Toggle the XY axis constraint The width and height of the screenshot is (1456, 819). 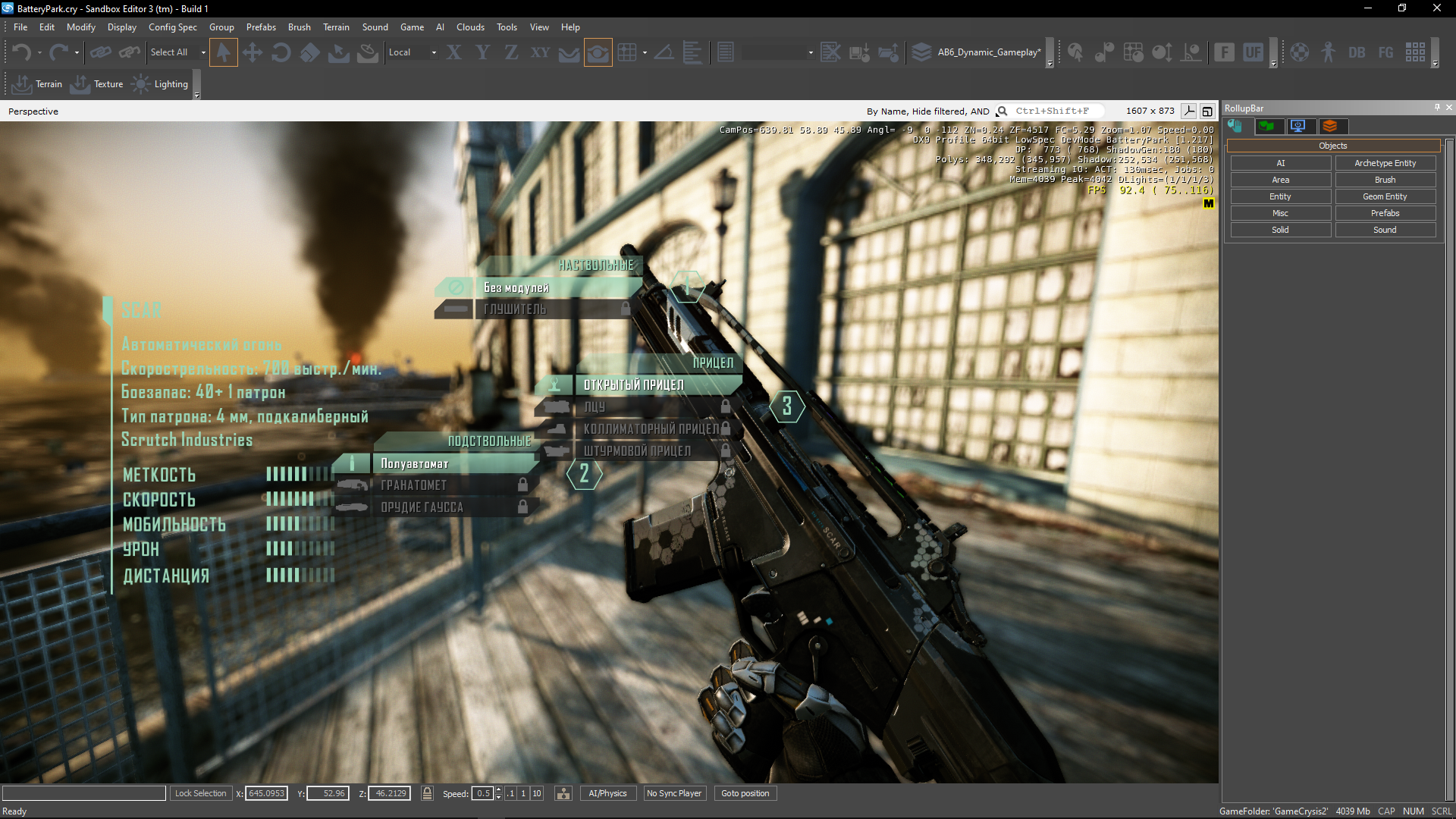540,52
